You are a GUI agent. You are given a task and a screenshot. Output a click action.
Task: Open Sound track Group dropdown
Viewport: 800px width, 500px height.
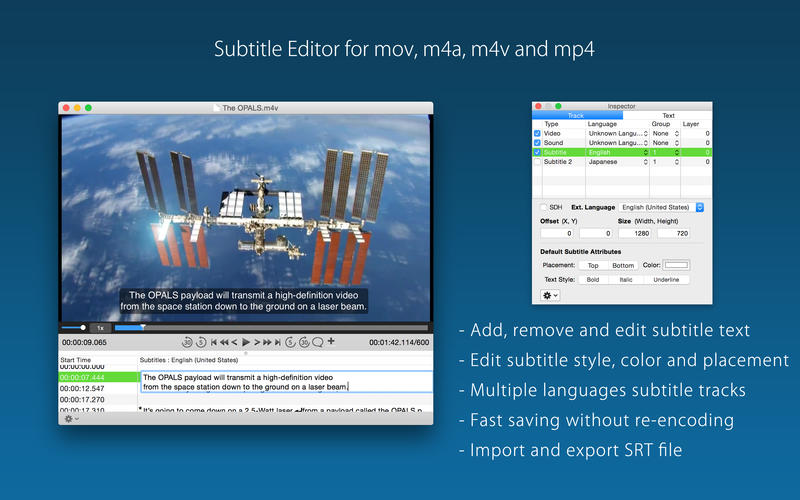click(x=665, y=143)
